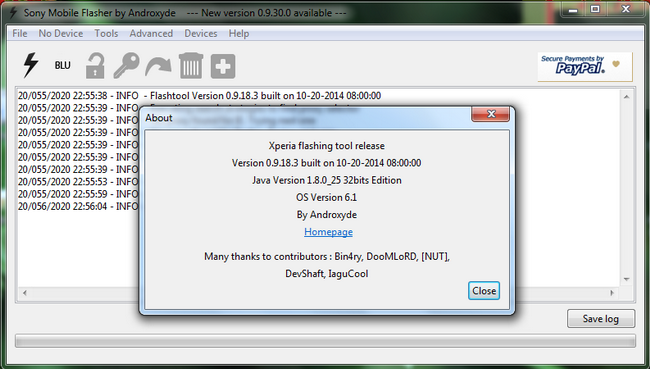Minimize the Sony Mobile Flasher window
The image size is (650, 369).
pyautogui.click(x=573, y=10)
